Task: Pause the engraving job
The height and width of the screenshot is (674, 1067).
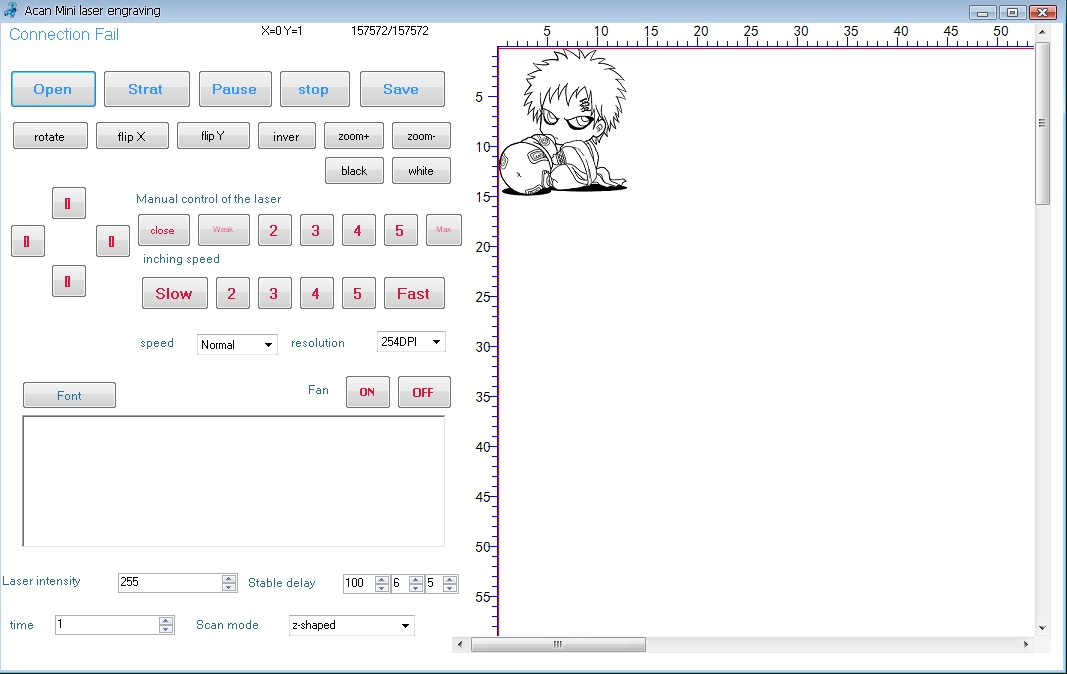Action: pyautogui.click(x=235, y=89)
